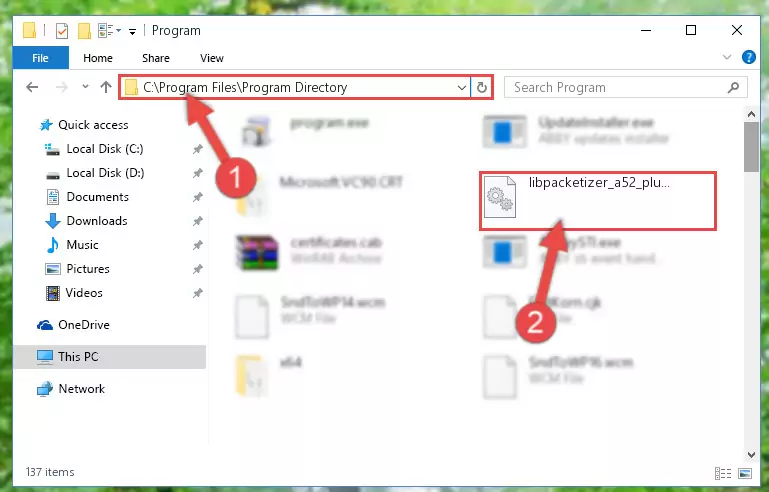The width and height of the screenshot is (769, 492).
Task: Click pin icon beside Local Disk (C:)
Action: pos(197,149)
